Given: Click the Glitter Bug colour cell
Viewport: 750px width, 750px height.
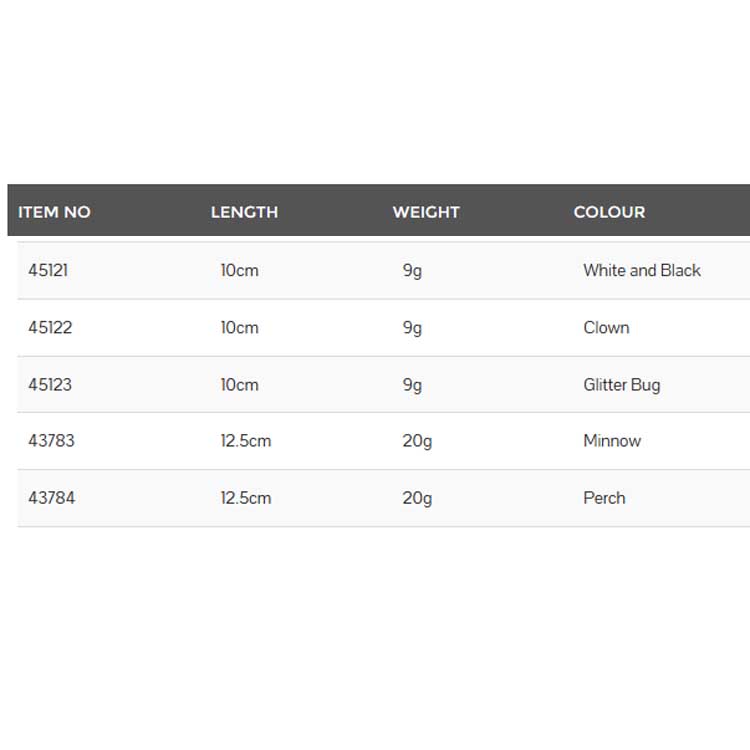Looking at the screenshot, I should click(622, 385).
